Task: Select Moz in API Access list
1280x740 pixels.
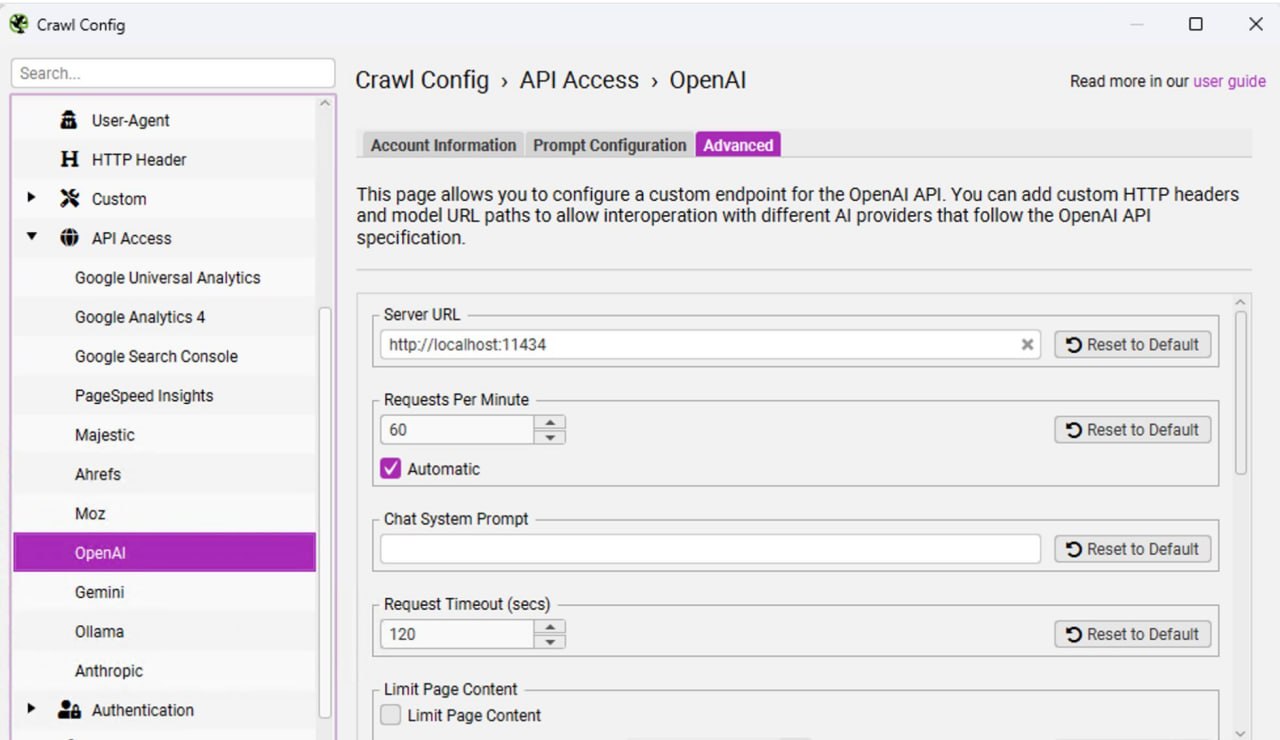Action: 164,513
